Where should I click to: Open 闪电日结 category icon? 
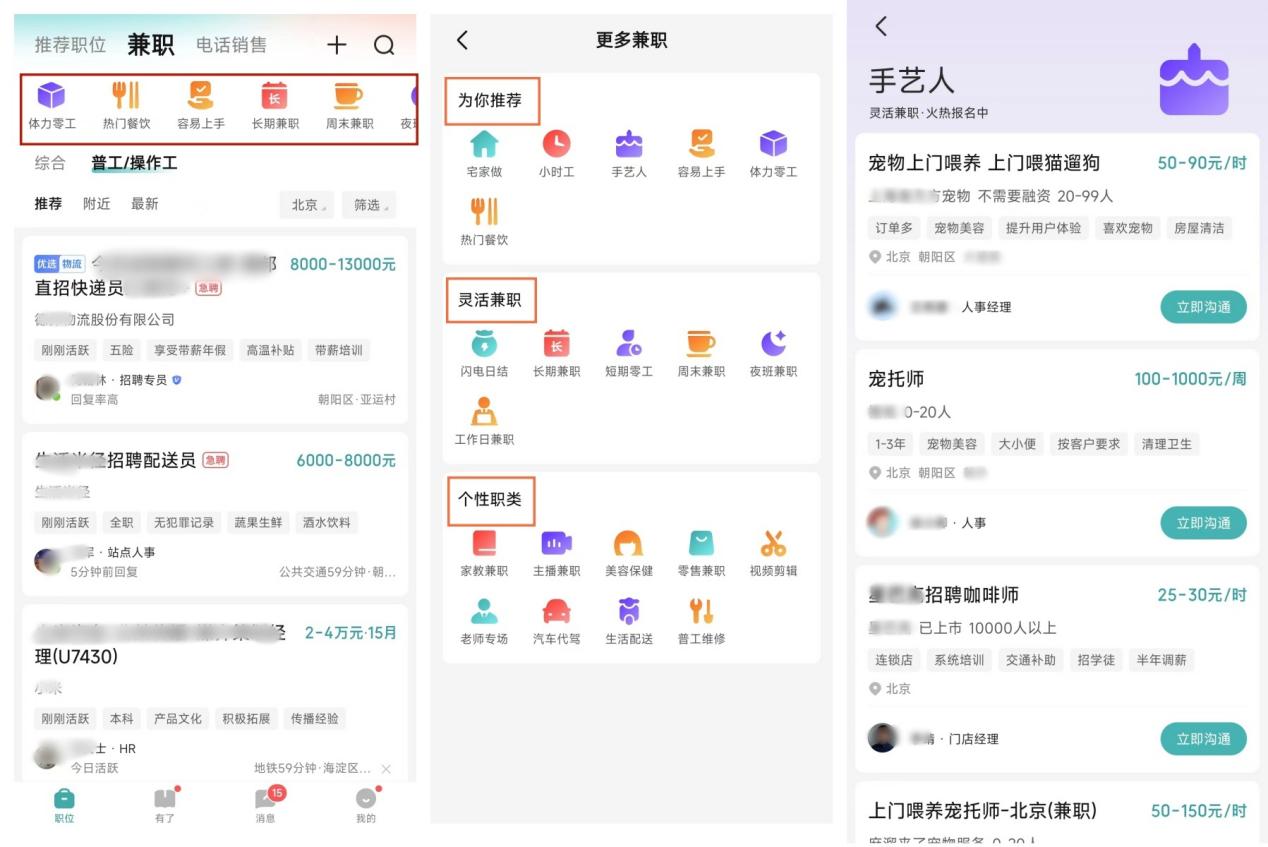click(484, 344)
